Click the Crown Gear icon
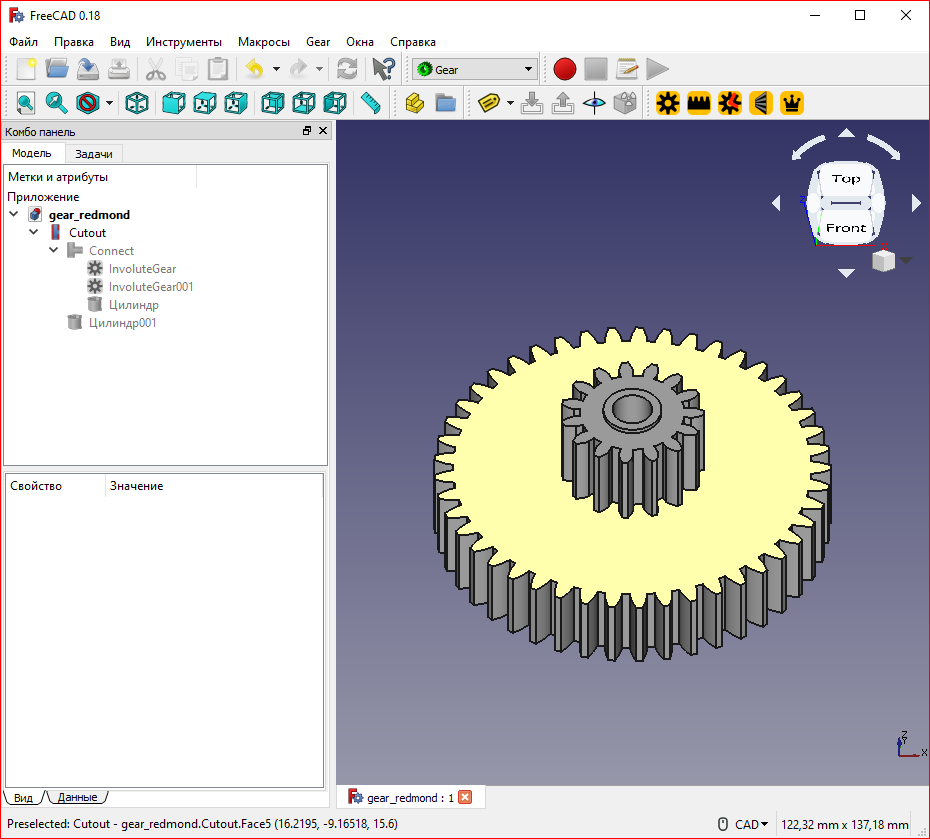 pyautogui.click(x=792, y=102)
